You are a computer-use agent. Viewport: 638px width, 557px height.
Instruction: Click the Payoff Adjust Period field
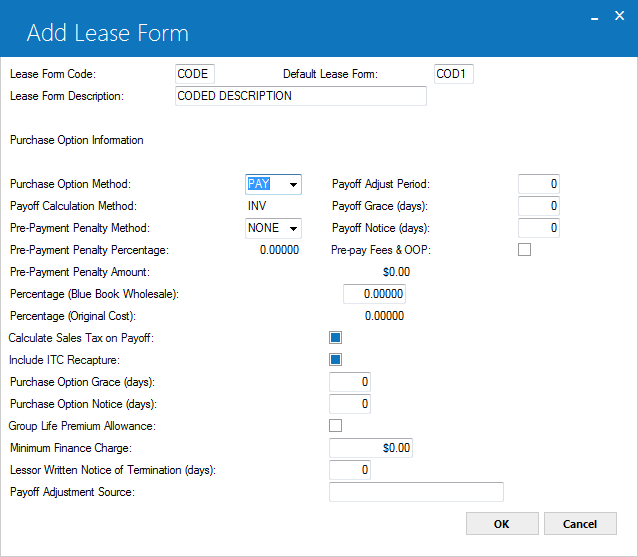coord(538,184)
